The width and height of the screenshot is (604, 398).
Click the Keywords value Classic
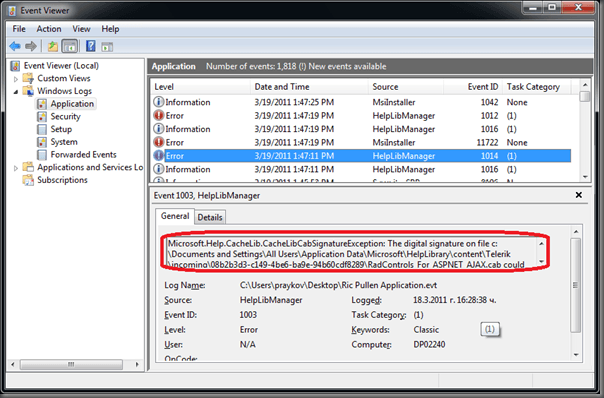click(426, 329)
